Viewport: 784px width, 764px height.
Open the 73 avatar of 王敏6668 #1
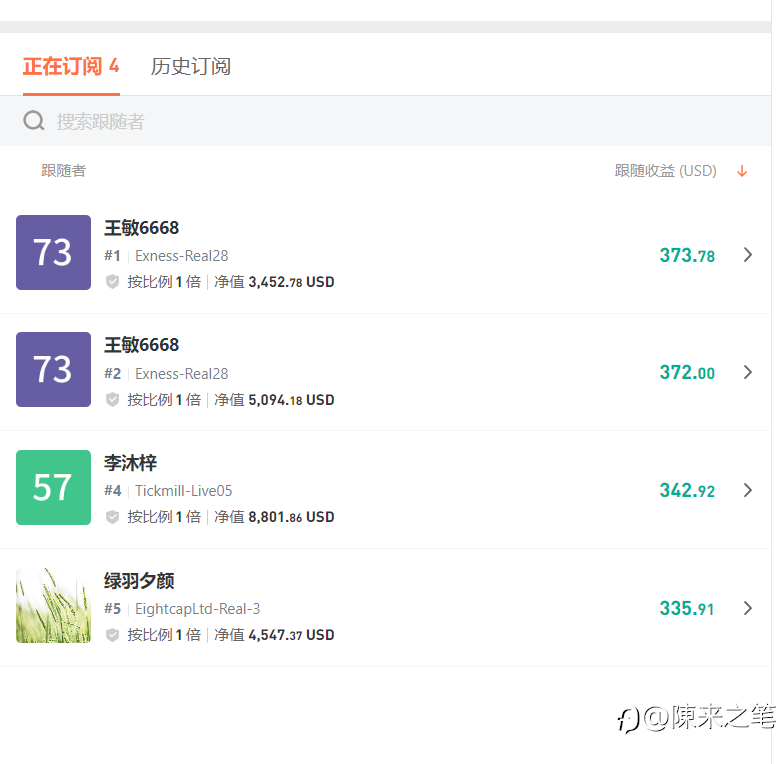point(54,252)
